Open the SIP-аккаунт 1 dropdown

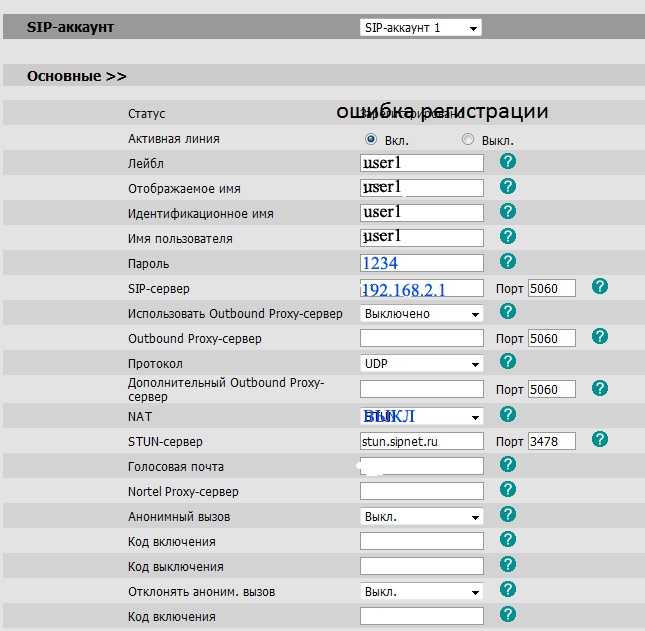click(x=421, y=28)
